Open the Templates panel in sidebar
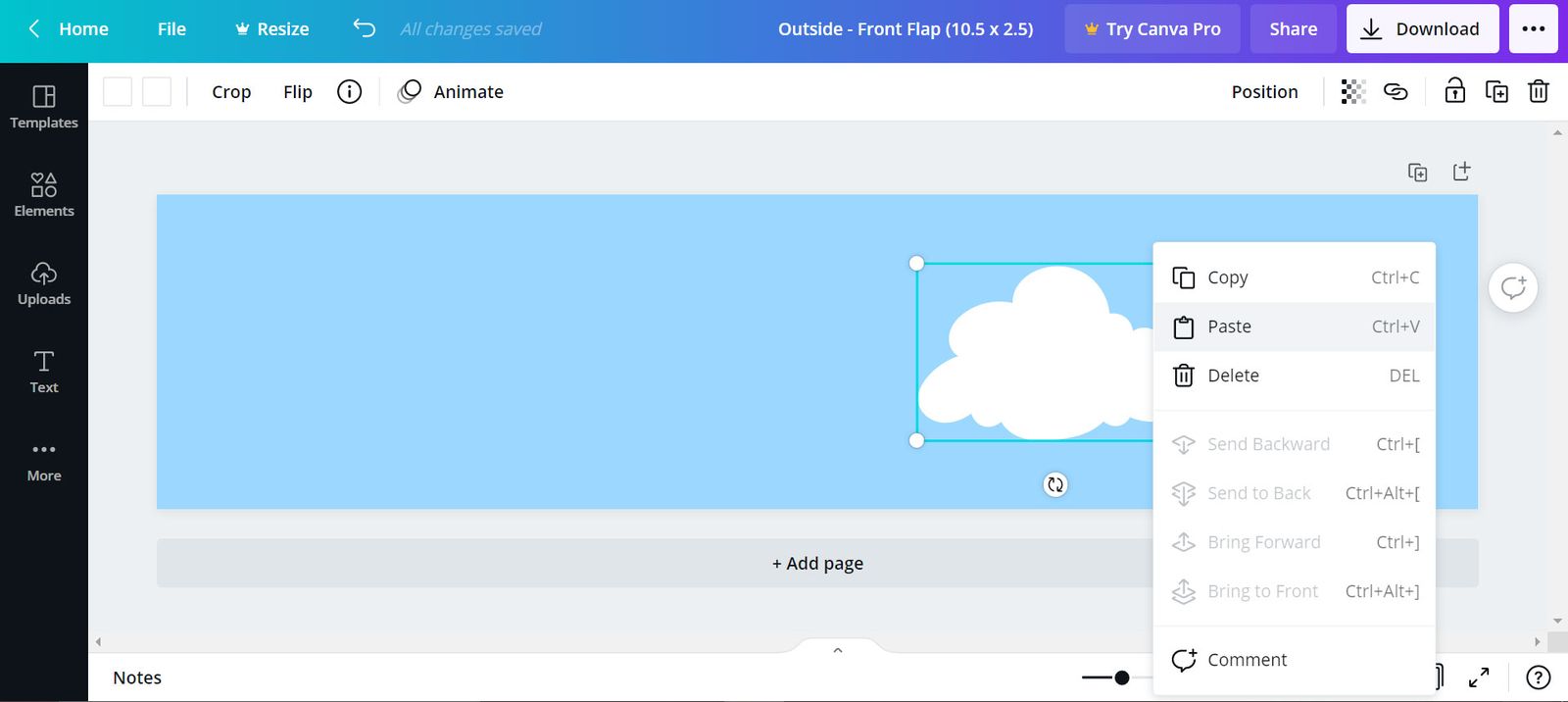This screenshot has height=702, width=1568. pos(44,107)
